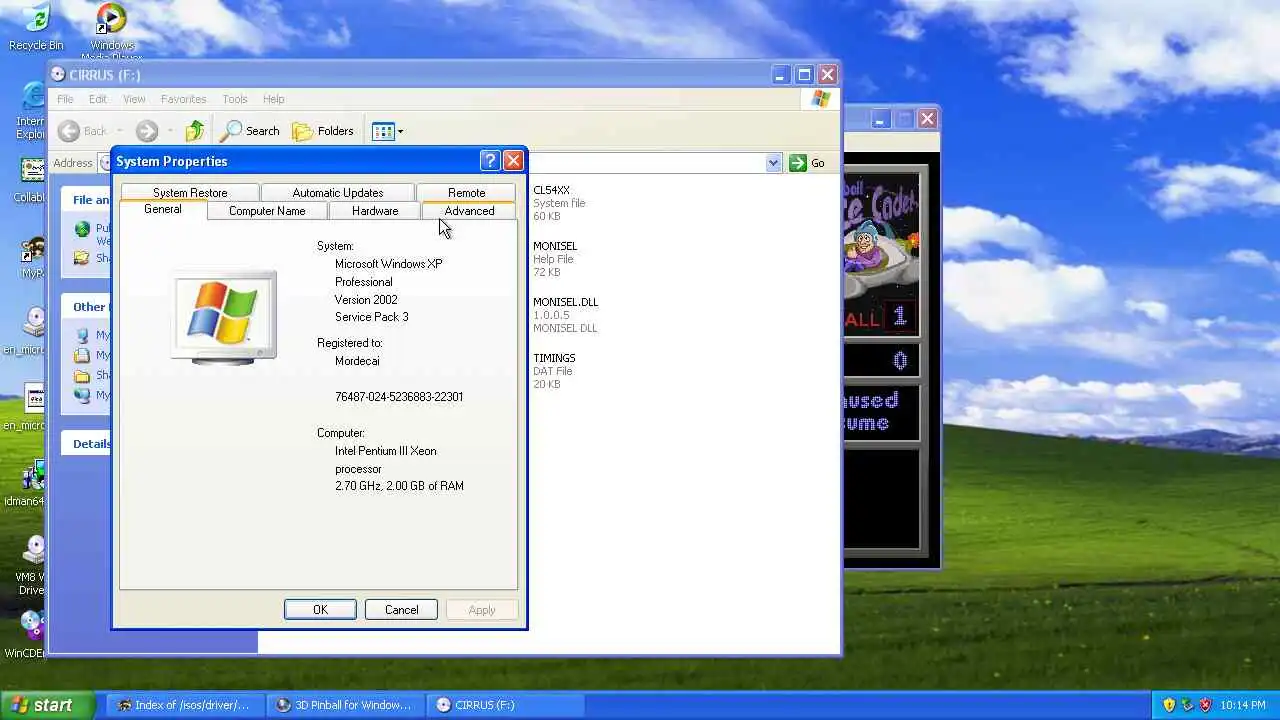Image resolution: width=1280 pixels, height=720 pixels.
Task: Click OK in System Properties dialog
Action: [320, 610]
